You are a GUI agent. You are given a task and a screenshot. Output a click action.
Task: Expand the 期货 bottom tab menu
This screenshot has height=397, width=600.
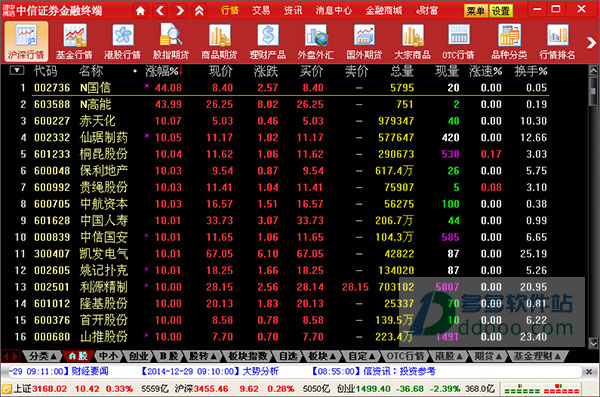coord(488,356)
